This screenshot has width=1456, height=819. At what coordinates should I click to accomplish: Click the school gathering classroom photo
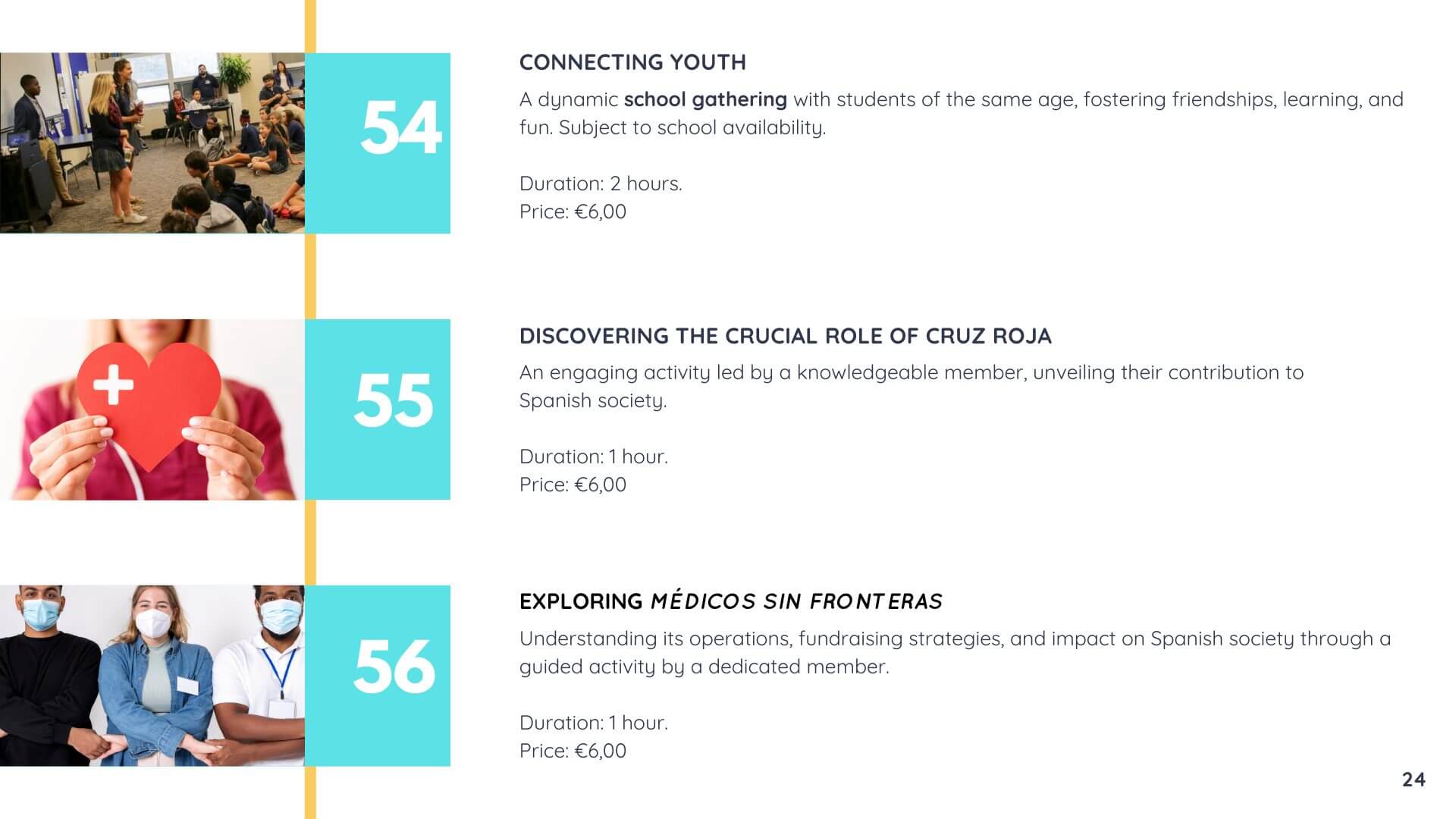click(x=152, y=143)
